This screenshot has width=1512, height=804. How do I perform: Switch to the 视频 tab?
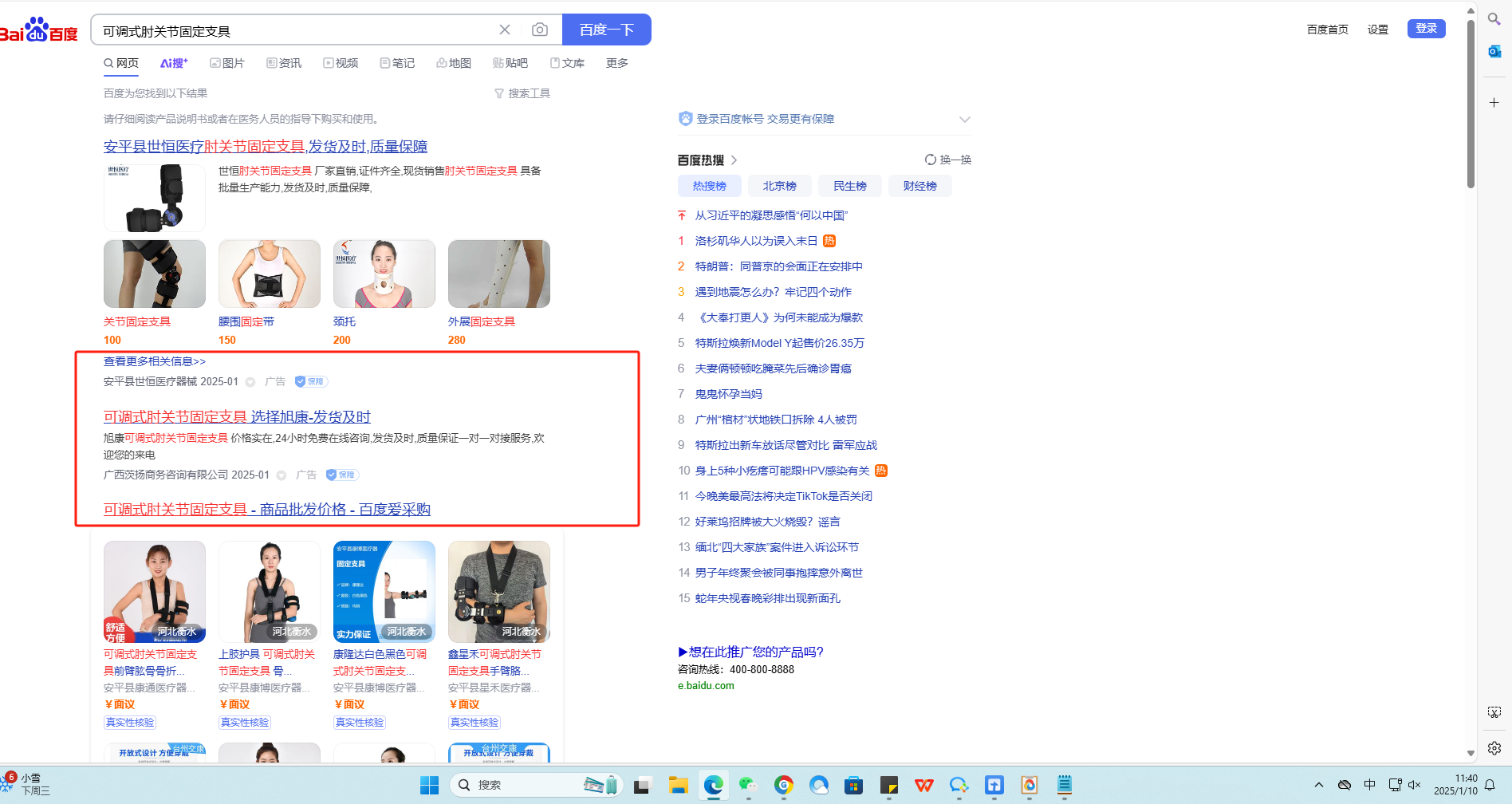(x=341, y=63)
